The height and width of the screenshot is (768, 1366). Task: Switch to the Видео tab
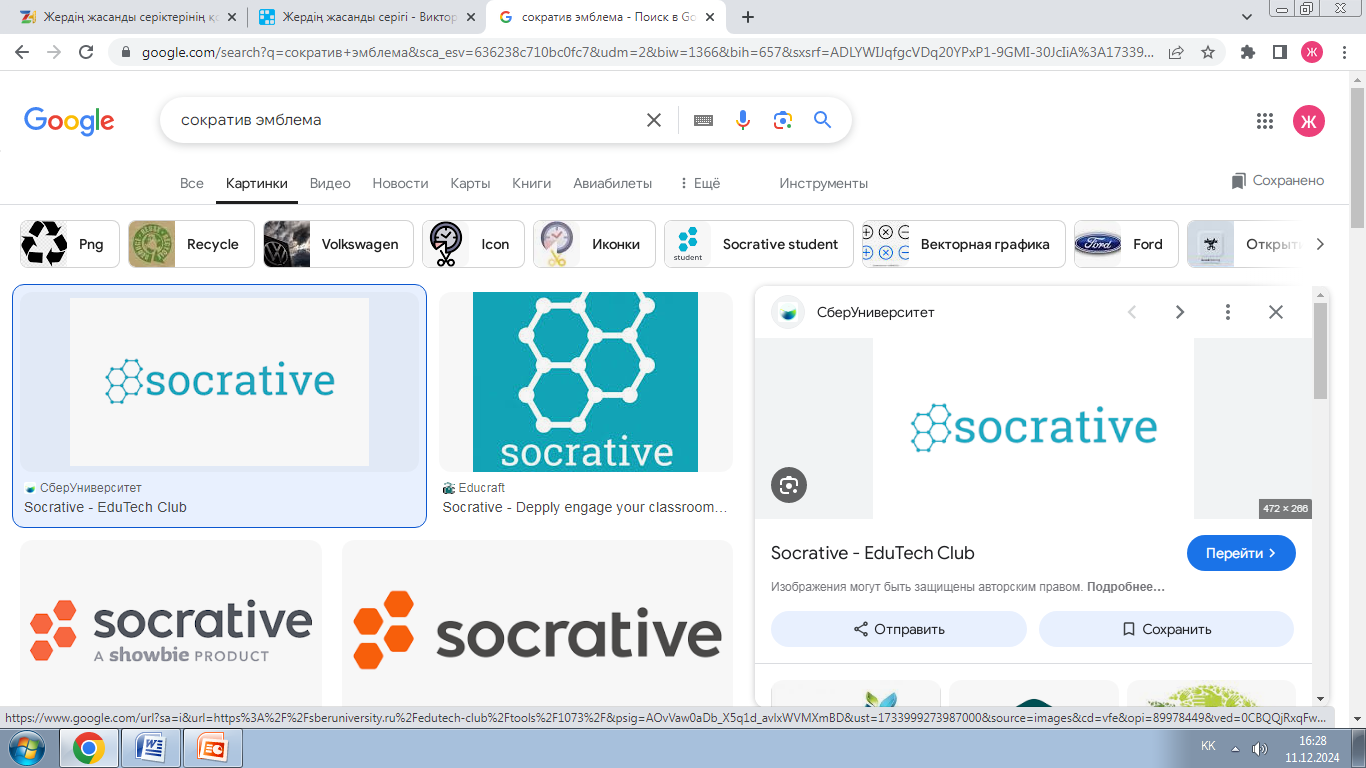[330, 183]
